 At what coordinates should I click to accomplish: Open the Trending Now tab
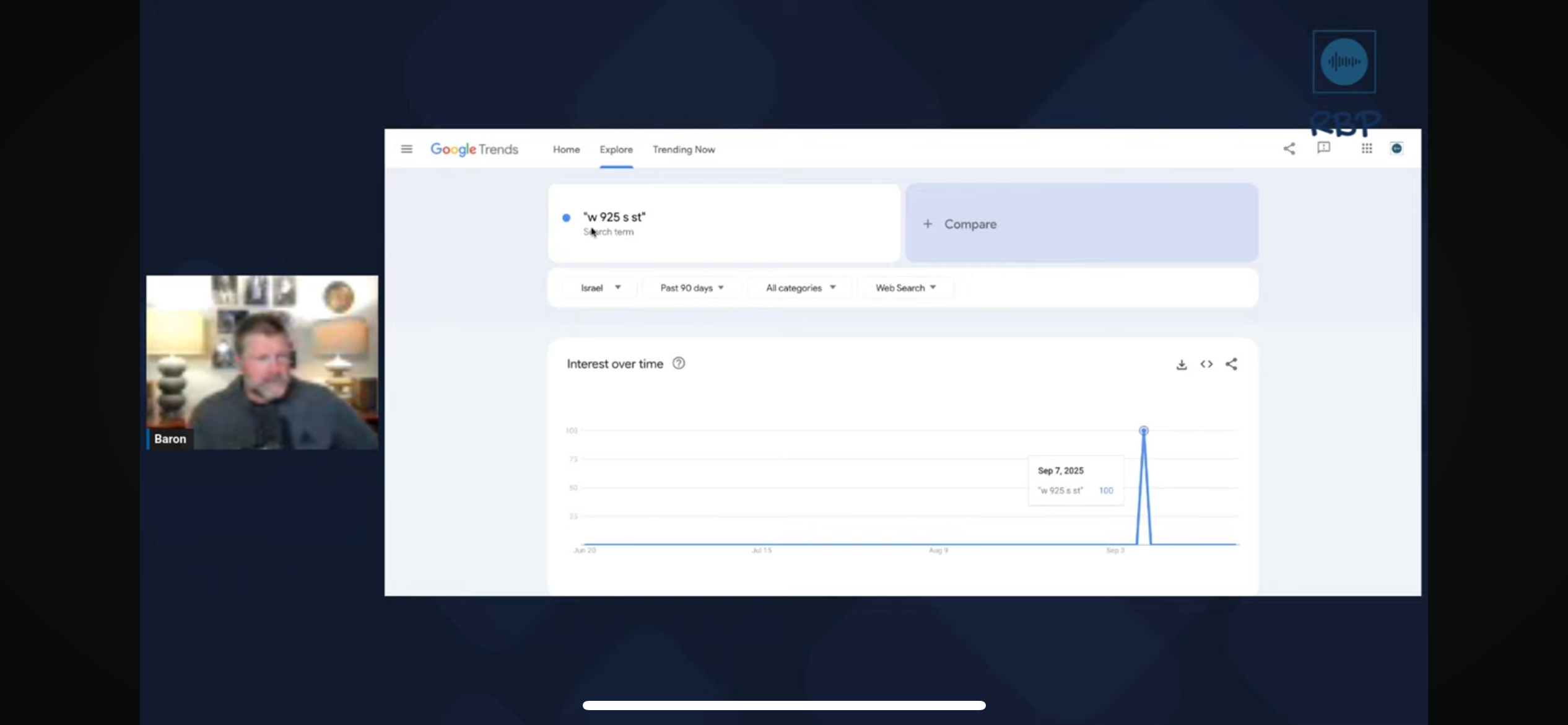coord(684,149)
